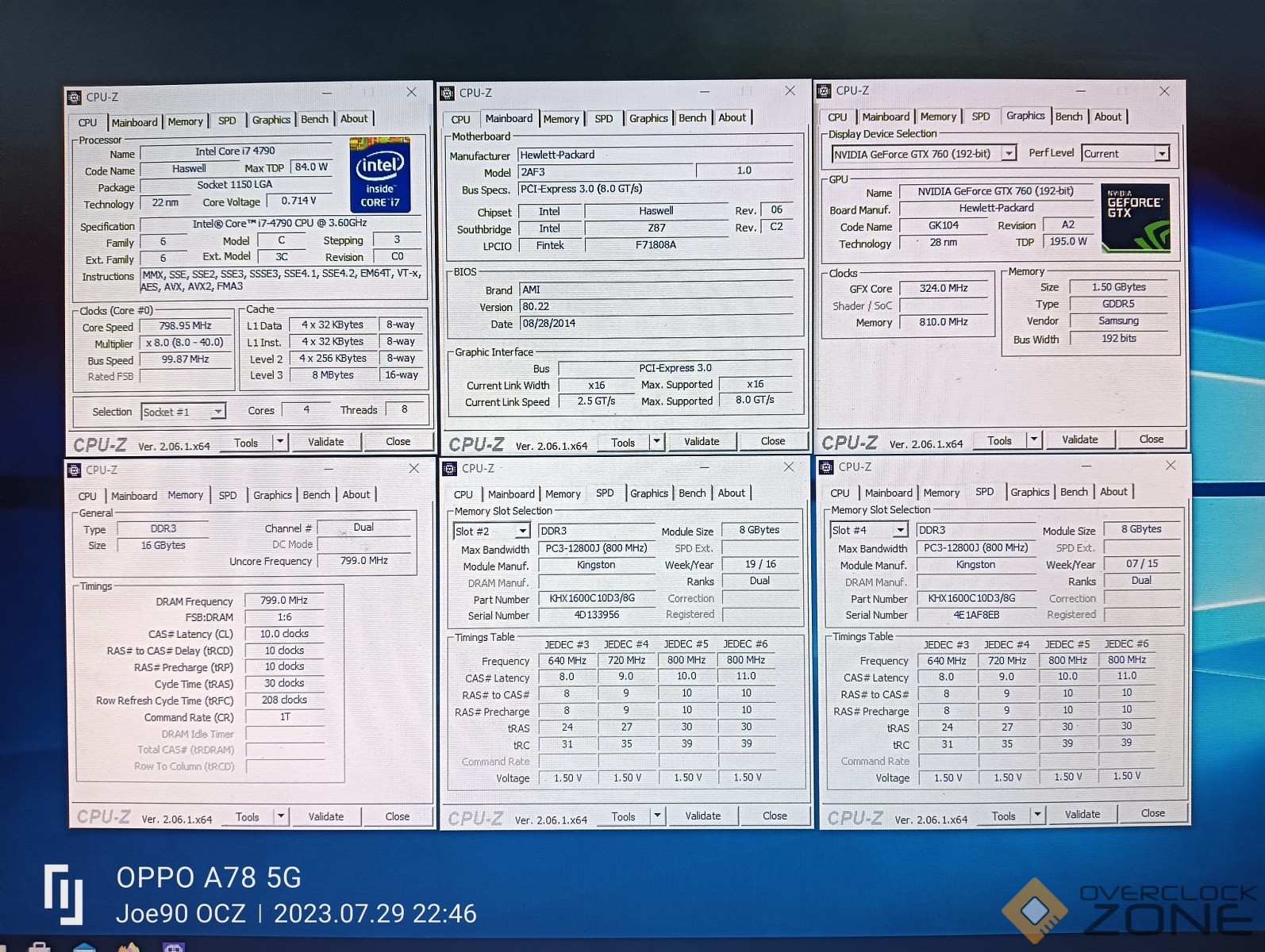The width and height of the screenshot is (1265, 952).
Task: Open the Graphics tab in the memory Timings window
Action: coord(272,495)
